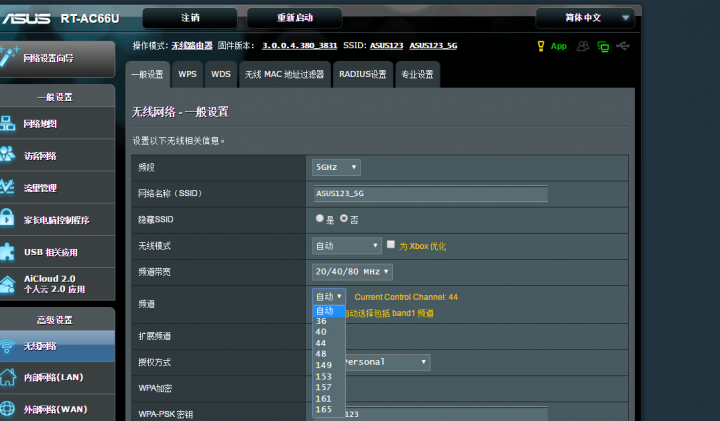720x421 pixels.
Task: Open 外部网络(WAN) in the sidebar
Action: (56, 409)
